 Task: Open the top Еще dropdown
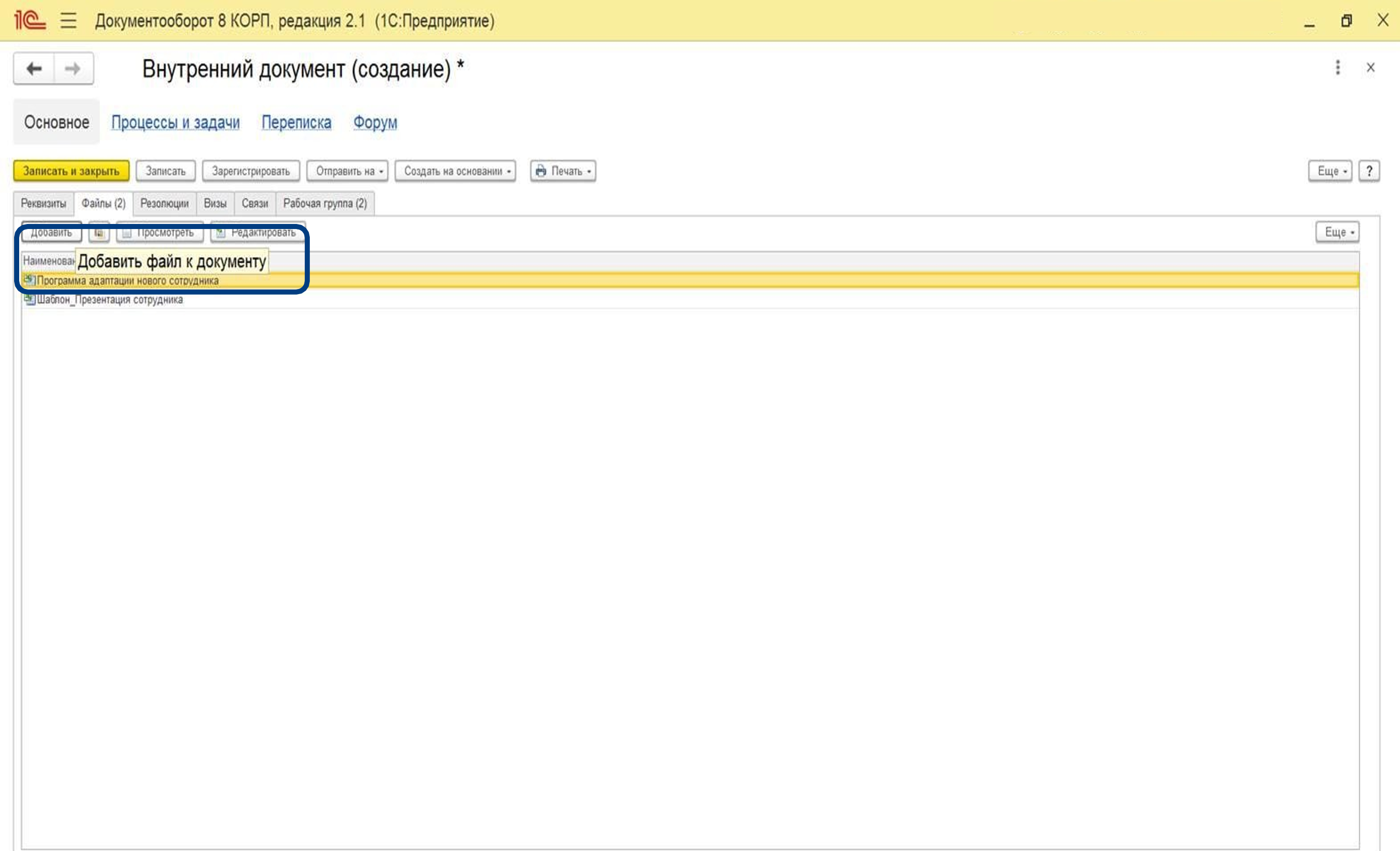coord(1329,171)
